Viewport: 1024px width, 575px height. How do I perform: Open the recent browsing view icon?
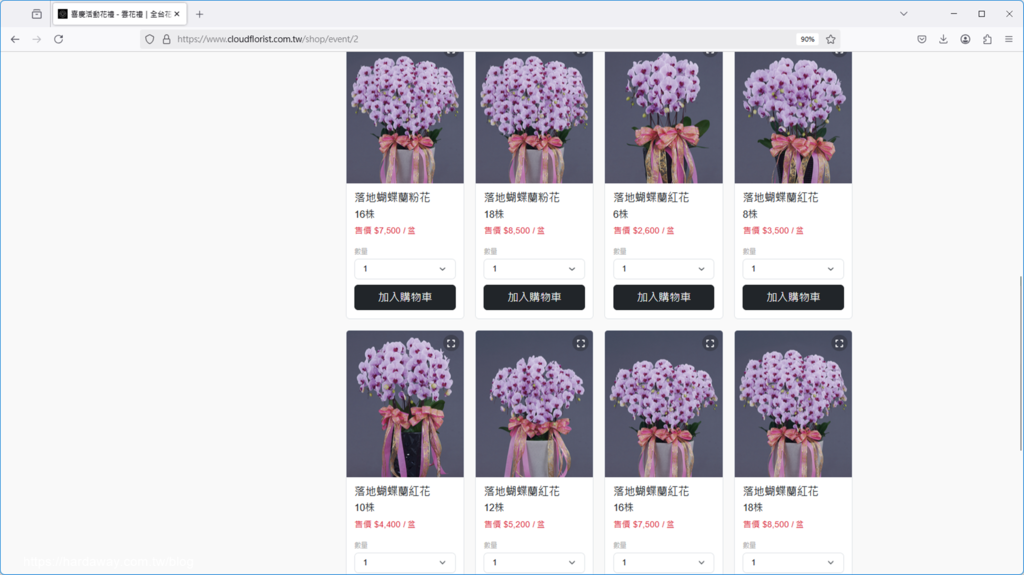point(37,14)
